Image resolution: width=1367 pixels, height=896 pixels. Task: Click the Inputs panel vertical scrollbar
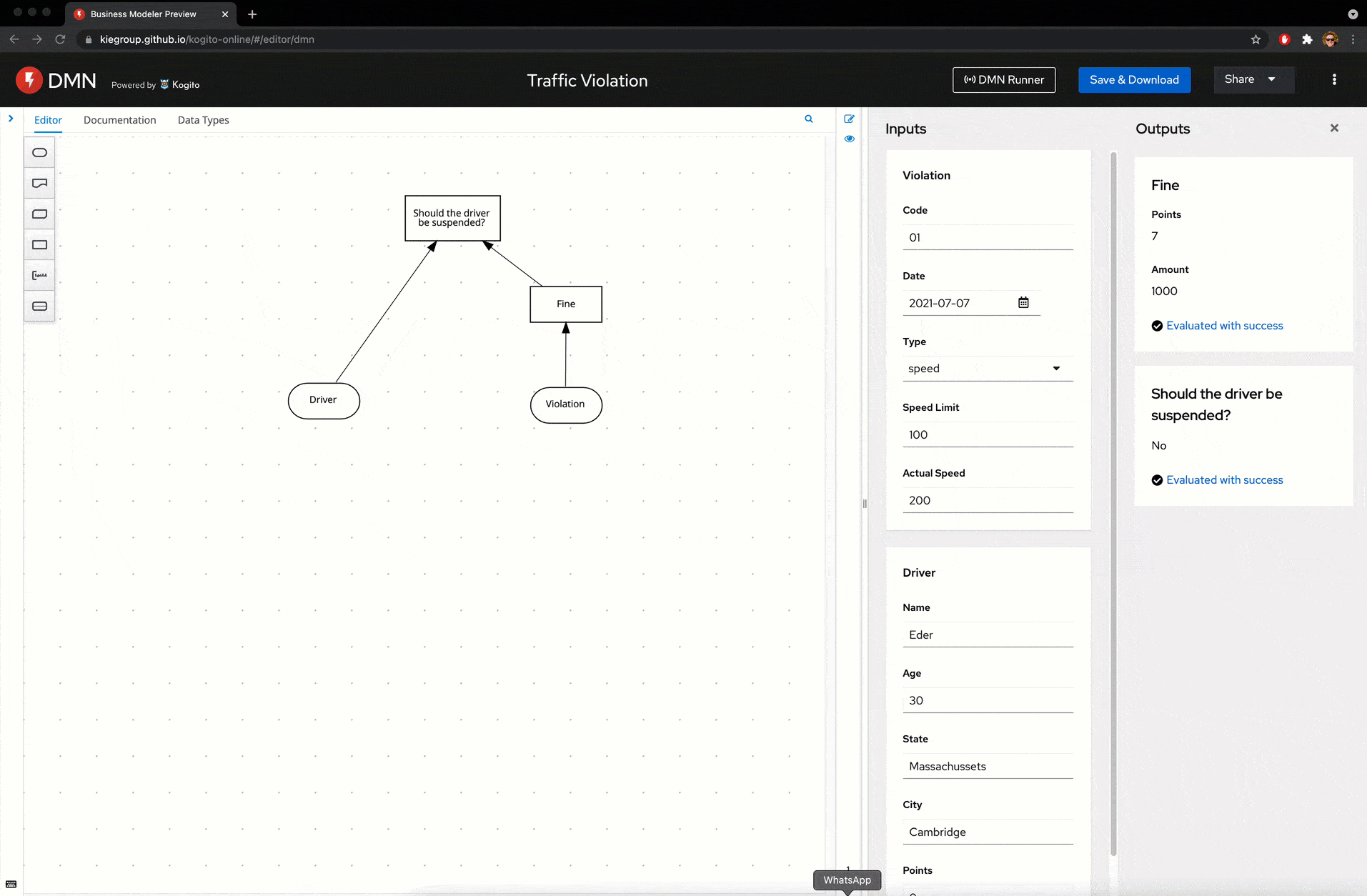[1113, 500]
